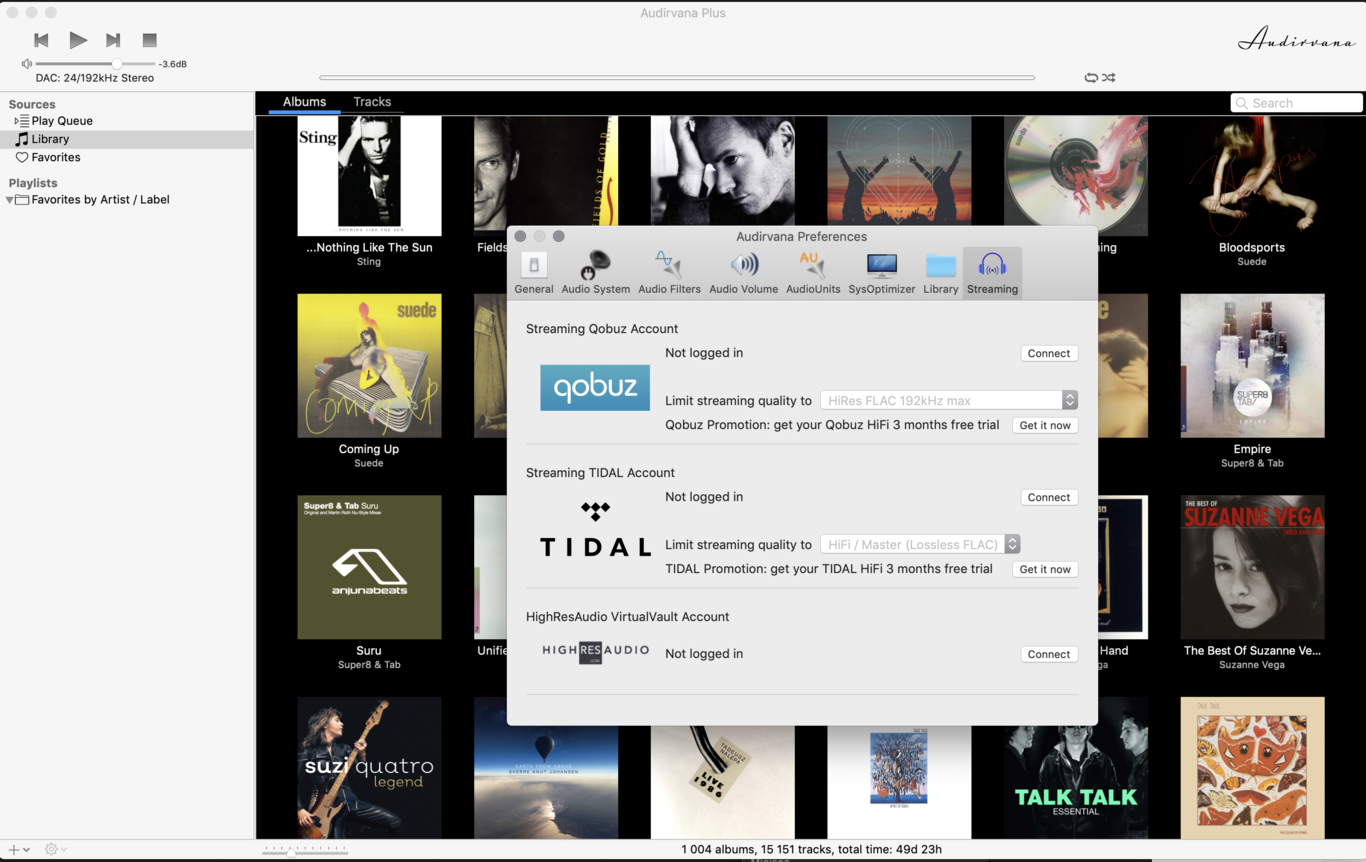1366x862 pixels.
Task: Click the Qobuz logo
Action: tap(595, 388)
